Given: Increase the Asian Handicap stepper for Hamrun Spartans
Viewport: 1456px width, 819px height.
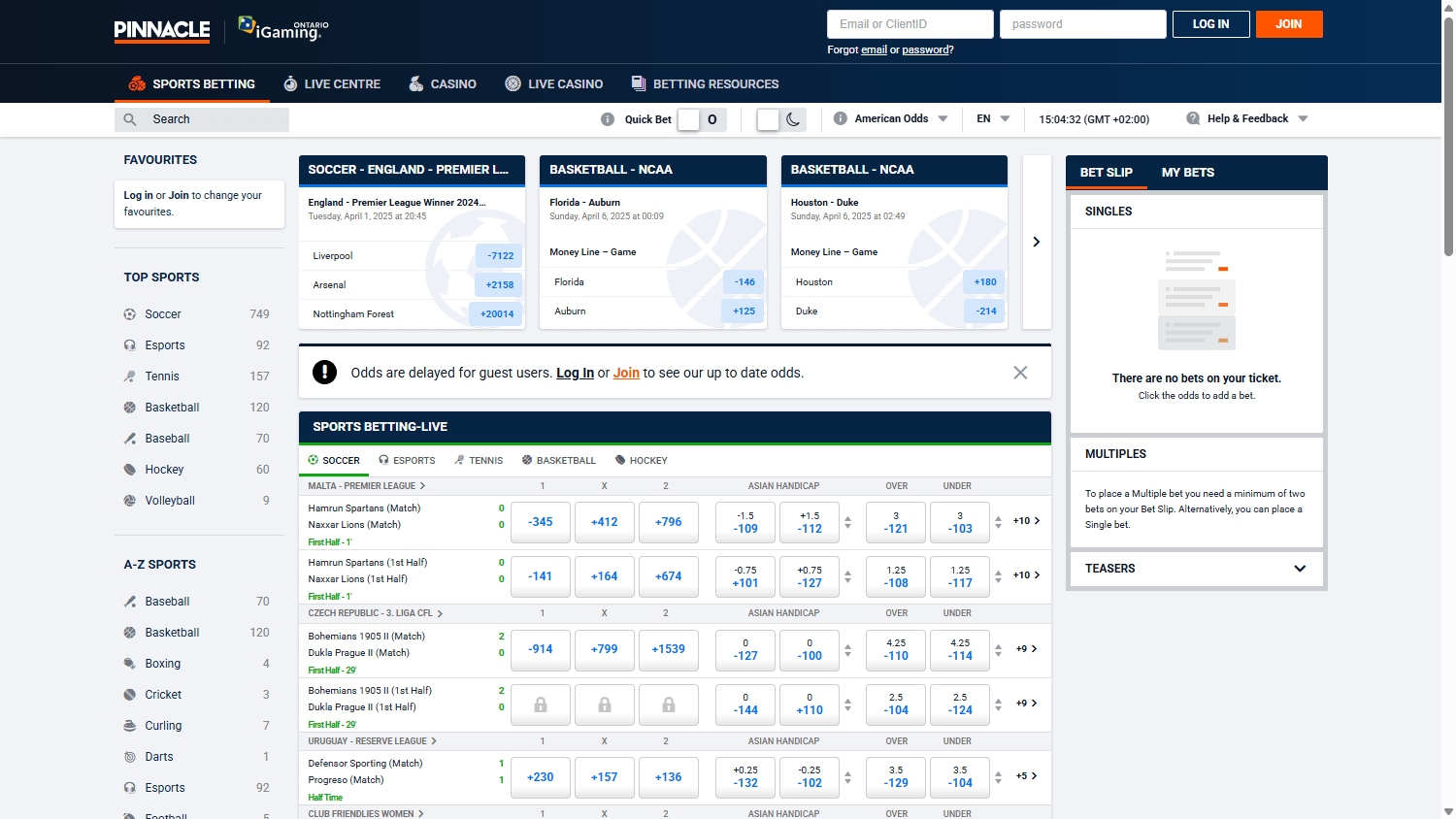Looking at the screenshot, I should click(848, 515).
